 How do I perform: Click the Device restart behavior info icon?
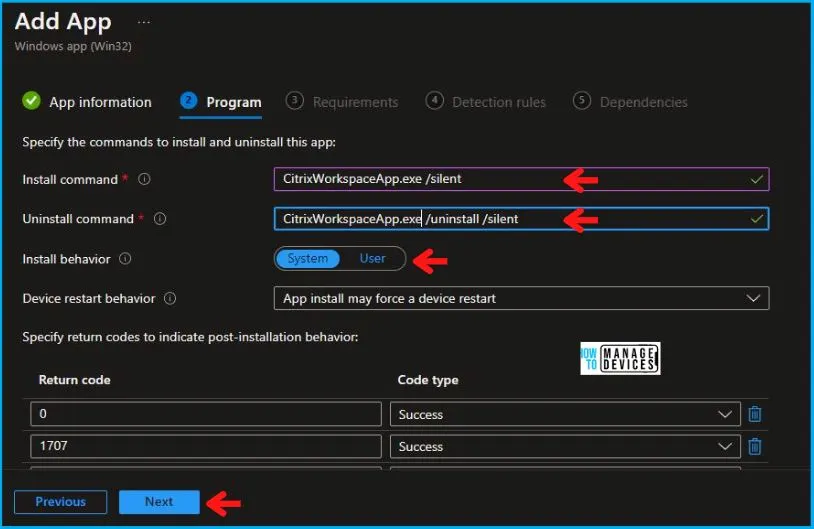170,299
